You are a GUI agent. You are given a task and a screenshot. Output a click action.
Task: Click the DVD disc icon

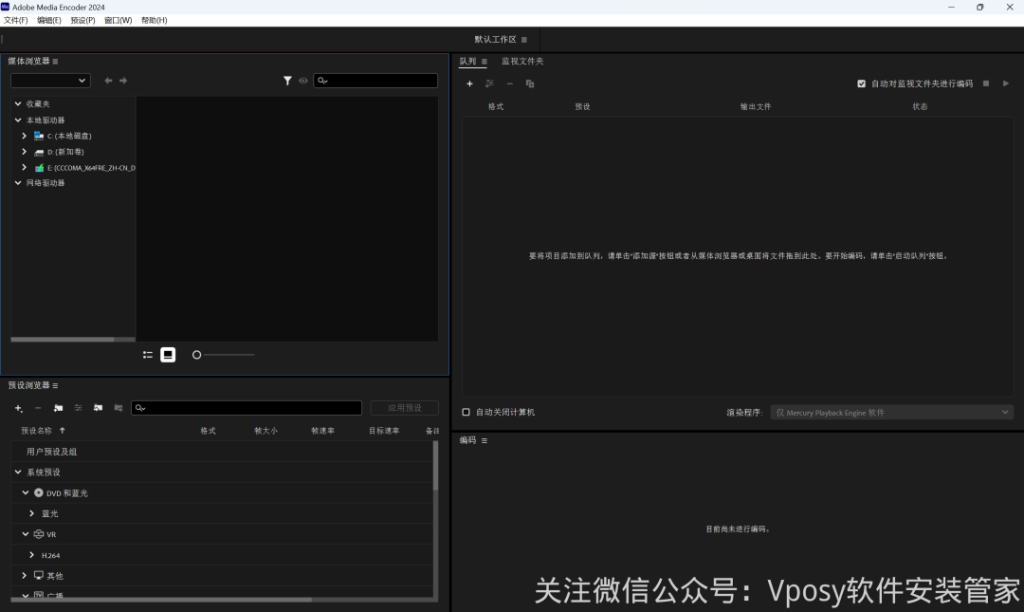pos(39,493)
